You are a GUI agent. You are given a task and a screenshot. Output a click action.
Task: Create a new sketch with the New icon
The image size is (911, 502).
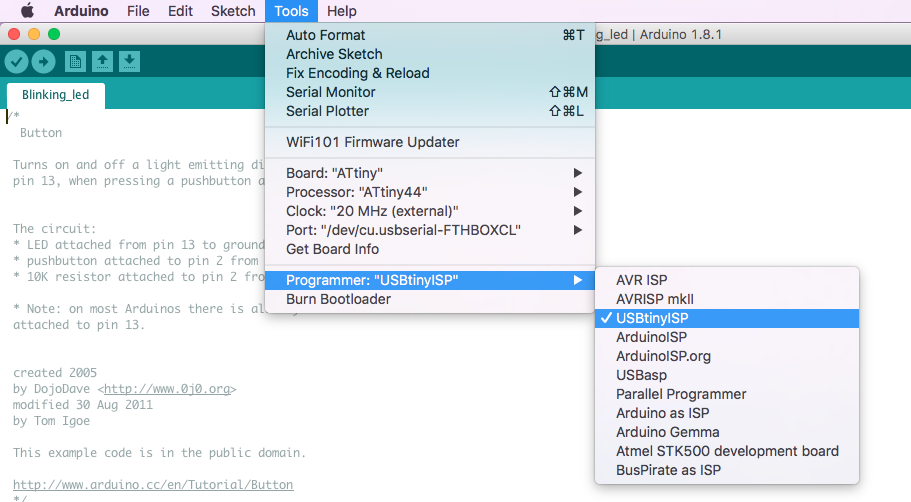coord(75,62)
